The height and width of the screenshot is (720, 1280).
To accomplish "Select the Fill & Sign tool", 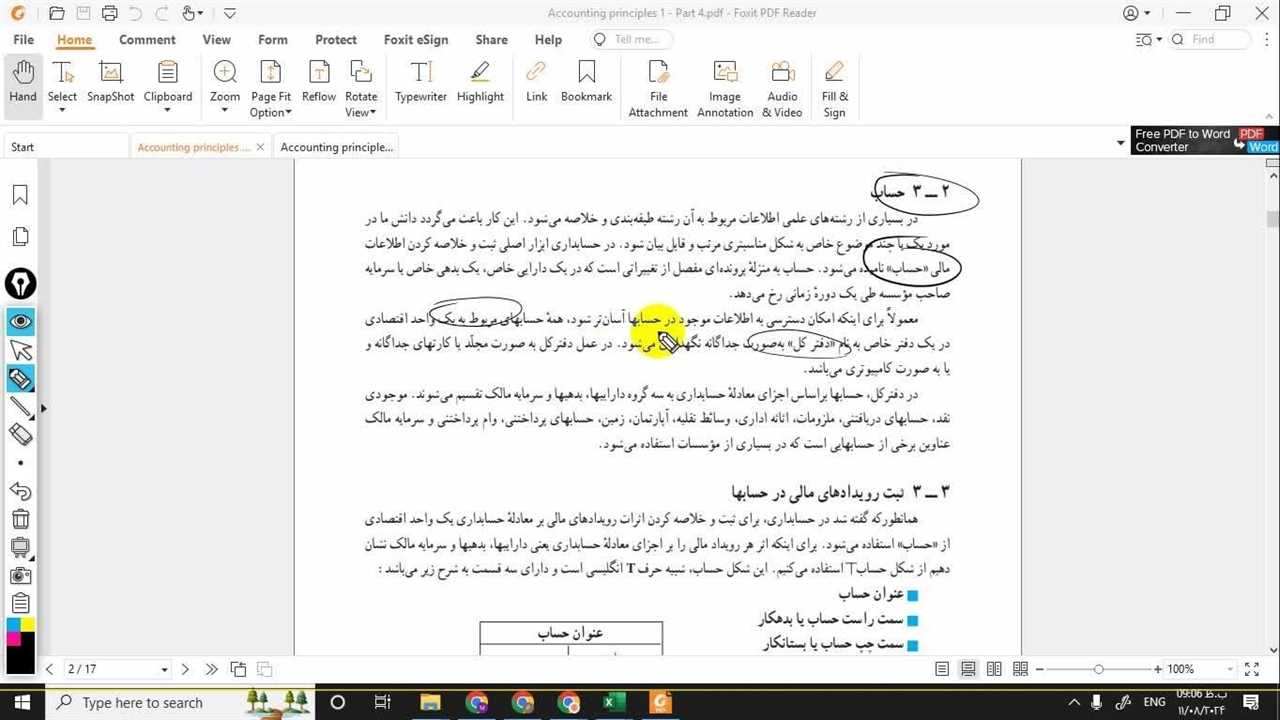I will pyautogui.click(x=834, y=87).
